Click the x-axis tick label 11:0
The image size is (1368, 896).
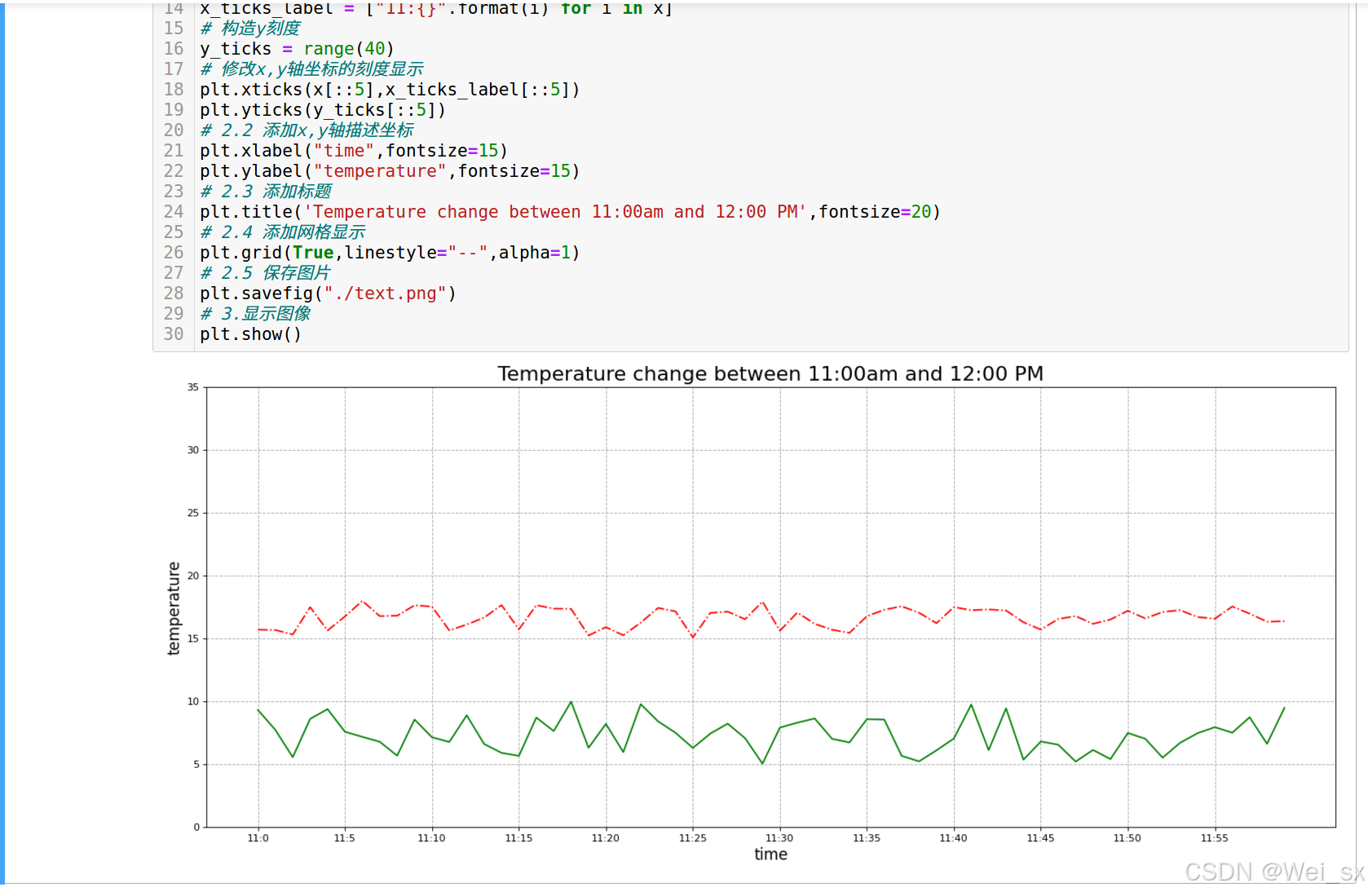click(258, 838)
